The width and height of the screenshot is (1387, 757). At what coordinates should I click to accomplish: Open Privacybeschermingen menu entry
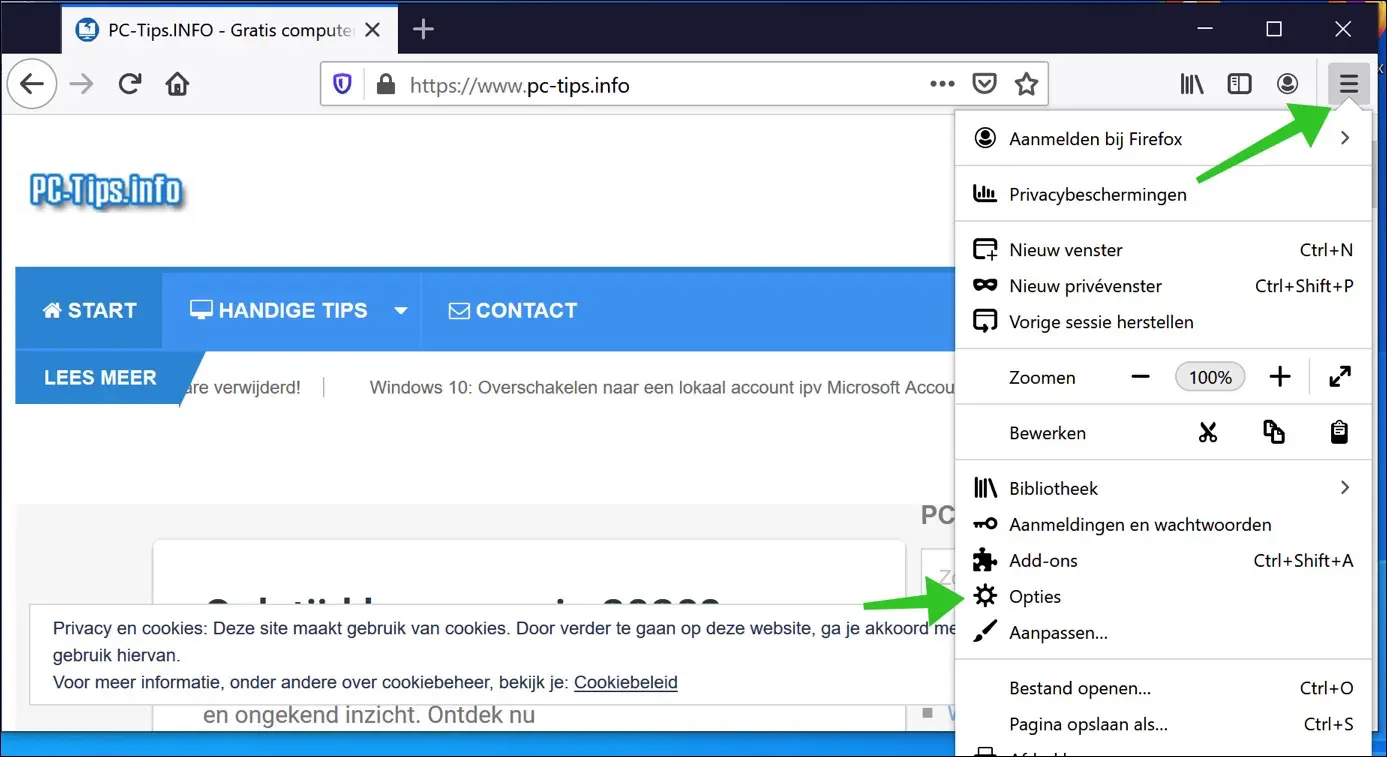point(1164,194)
